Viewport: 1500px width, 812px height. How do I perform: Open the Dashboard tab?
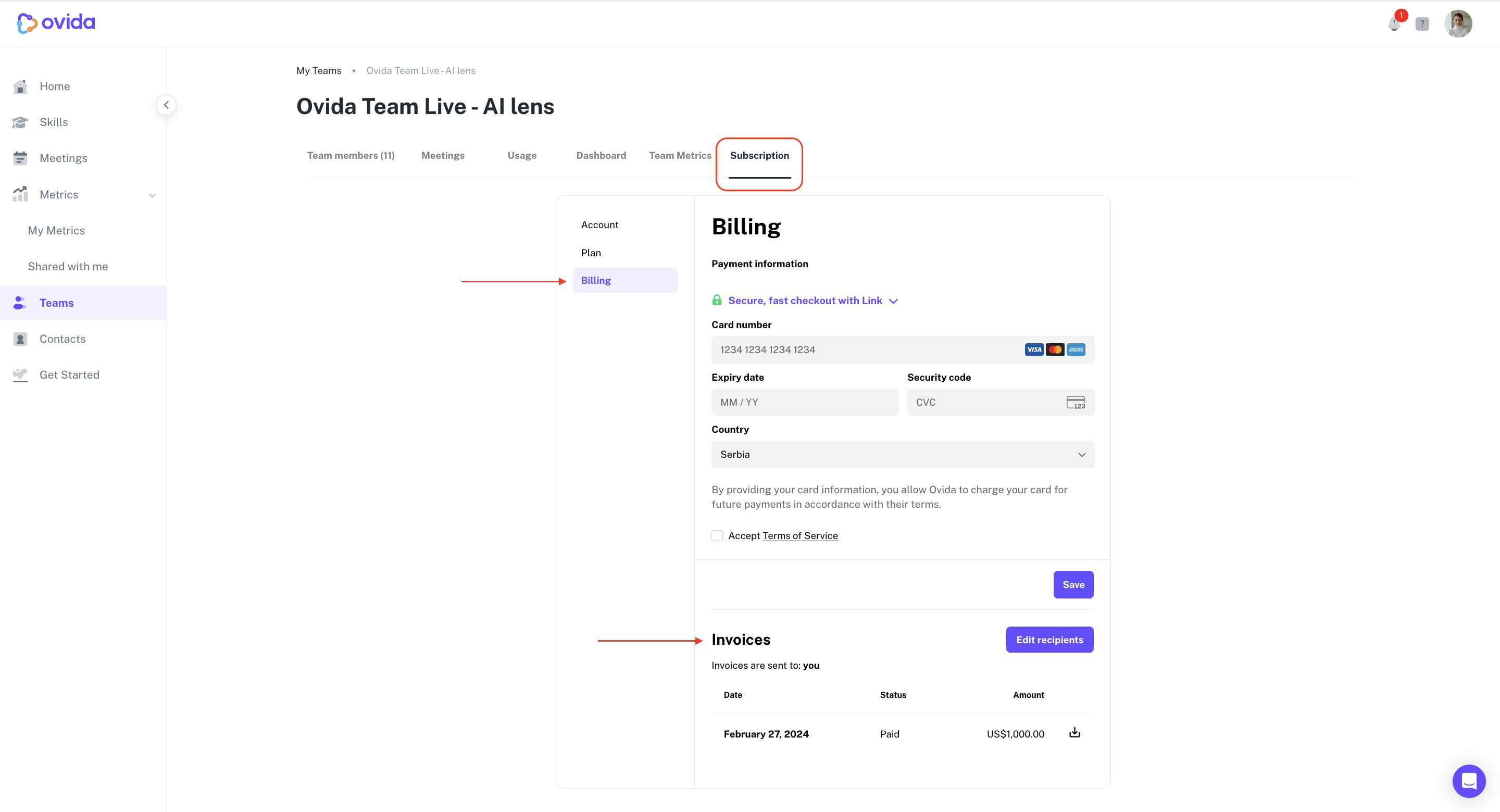[601, 156]
